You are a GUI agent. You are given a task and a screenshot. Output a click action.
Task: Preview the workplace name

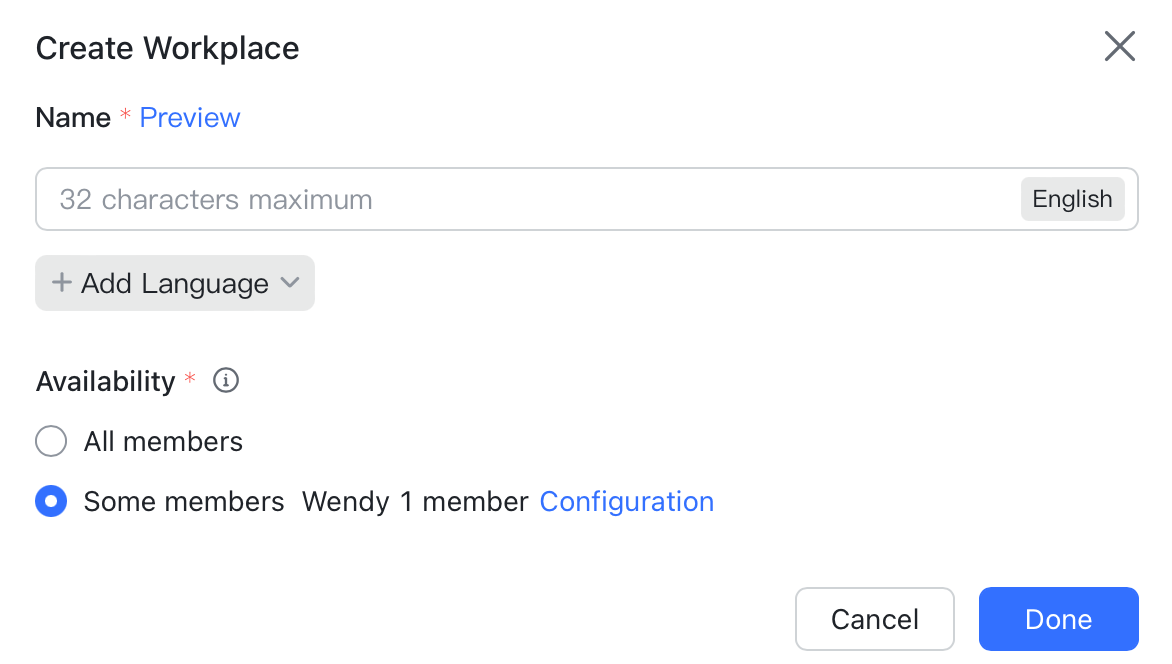click(x=189, y=117)
